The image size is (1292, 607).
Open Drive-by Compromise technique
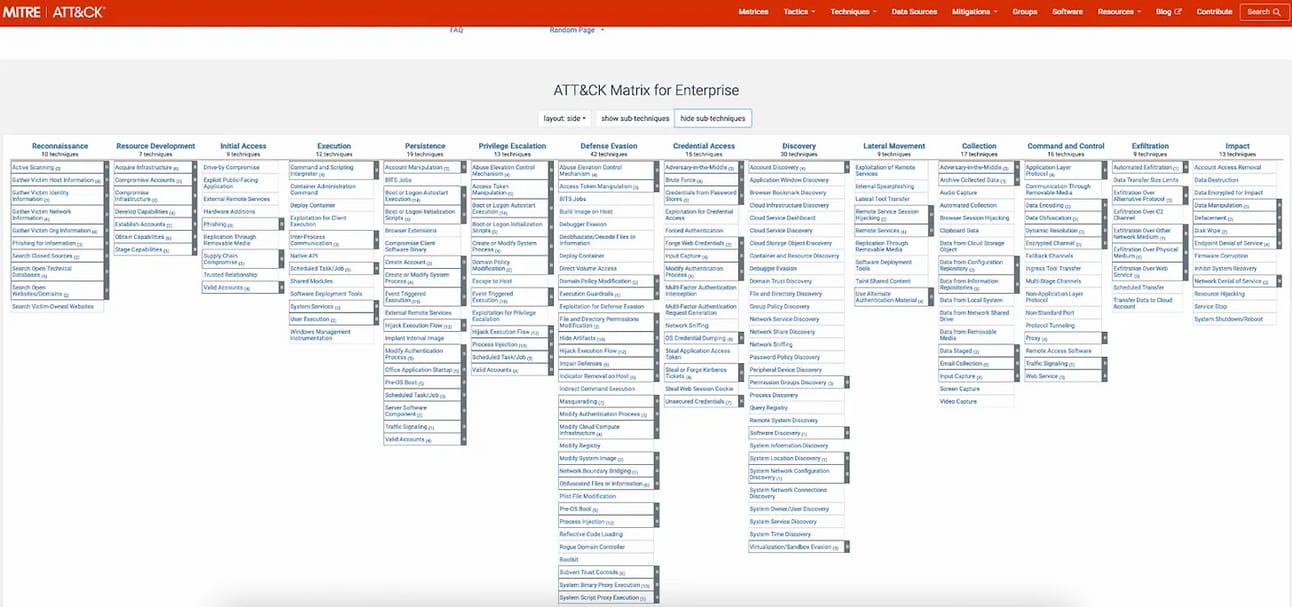pyautogui.click(x=232, y=167)
